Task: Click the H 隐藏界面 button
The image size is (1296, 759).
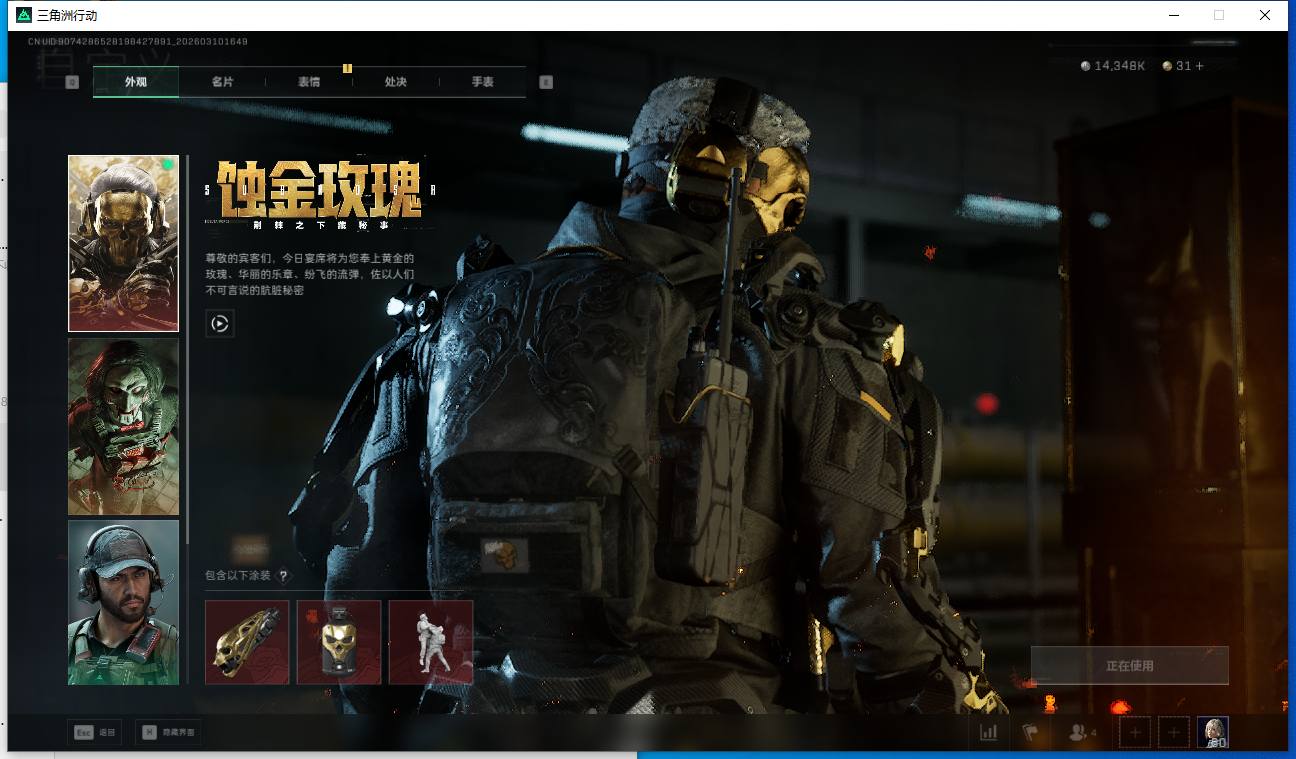Action: click(168, 733)
